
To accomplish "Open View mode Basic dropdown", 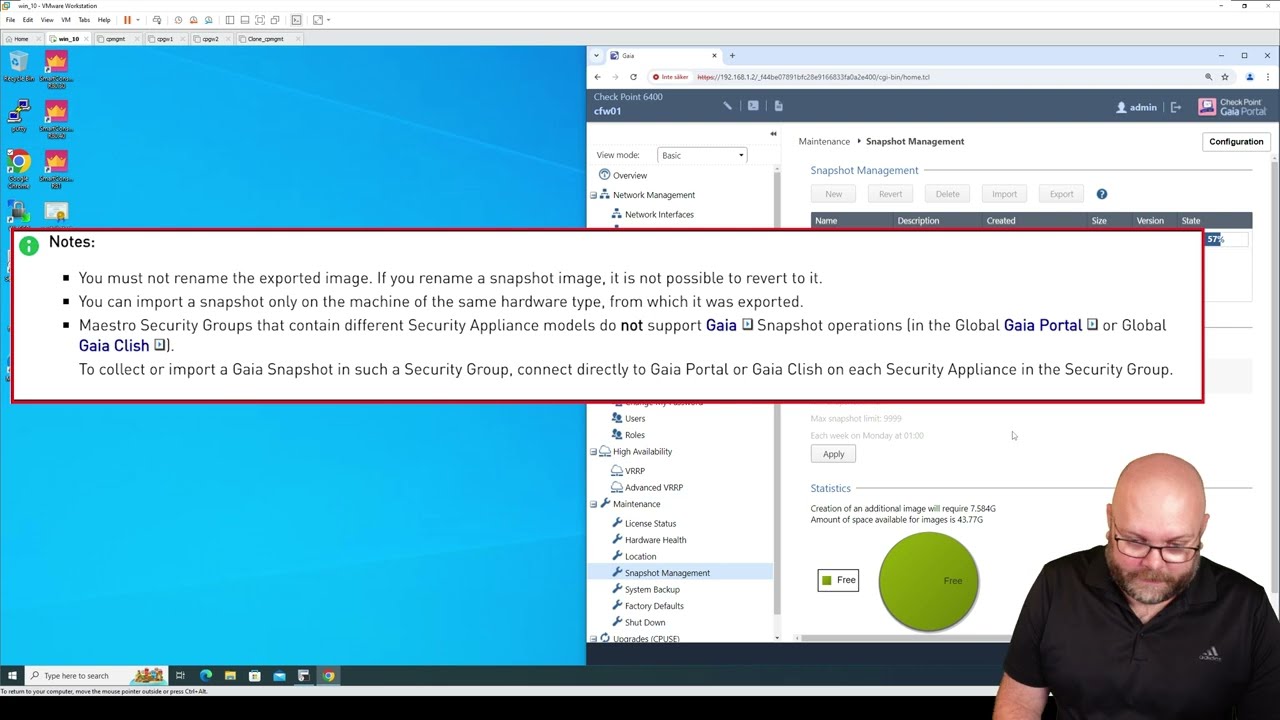I will click(702, 155).
